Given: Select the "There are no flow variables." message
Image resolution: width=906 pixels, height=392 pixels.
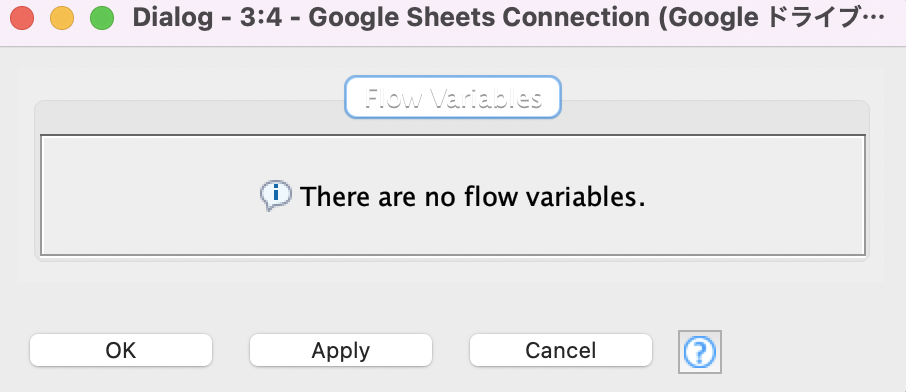Looking at the screenshot, I should (472, 197).
